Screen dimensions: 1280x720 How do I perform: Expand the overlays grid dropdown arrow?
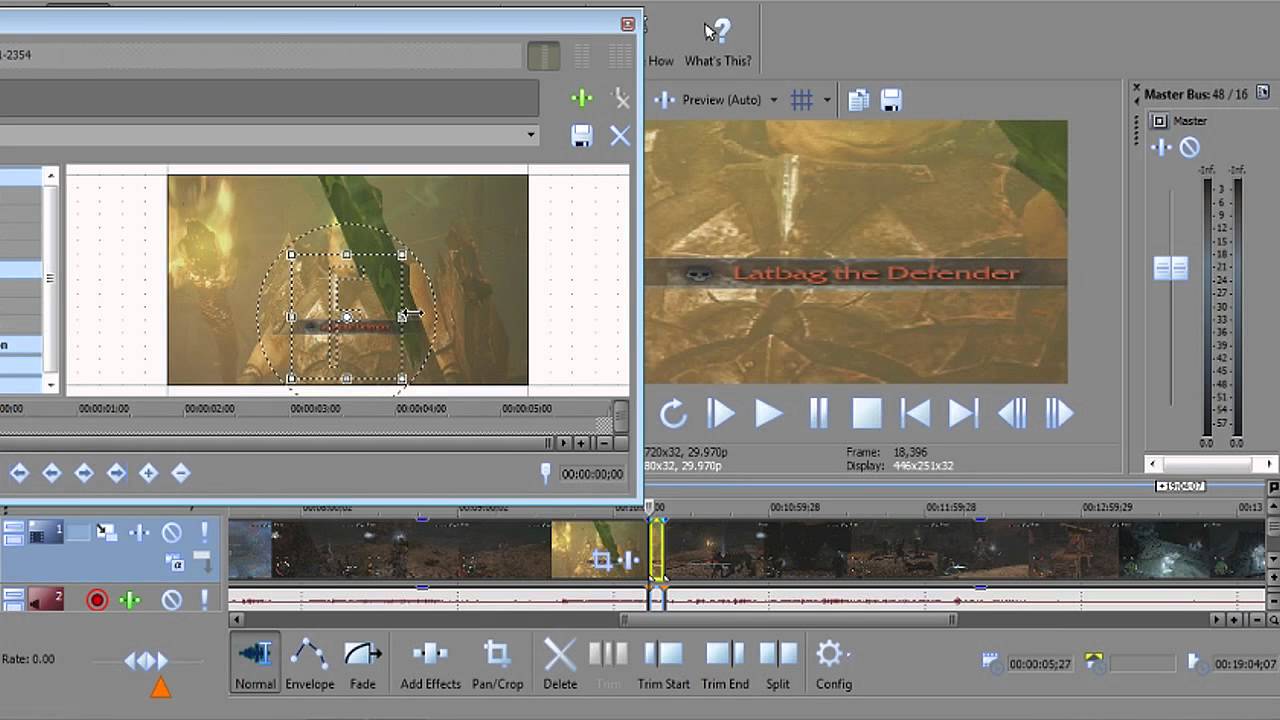[x=827, y=100]
